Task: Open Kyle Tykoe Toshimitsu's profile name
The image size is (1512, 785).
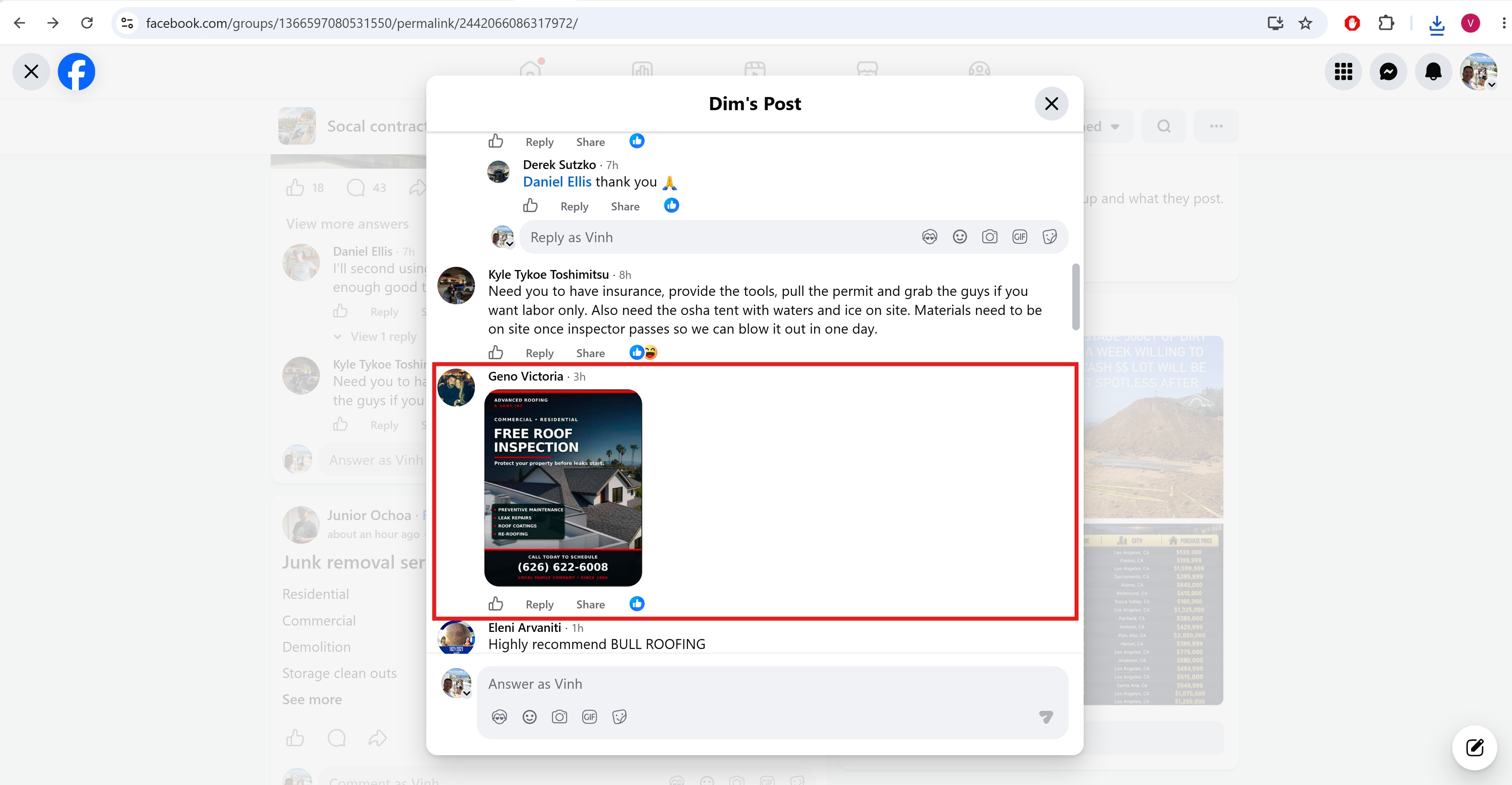Action: click(x=548, y=275)
